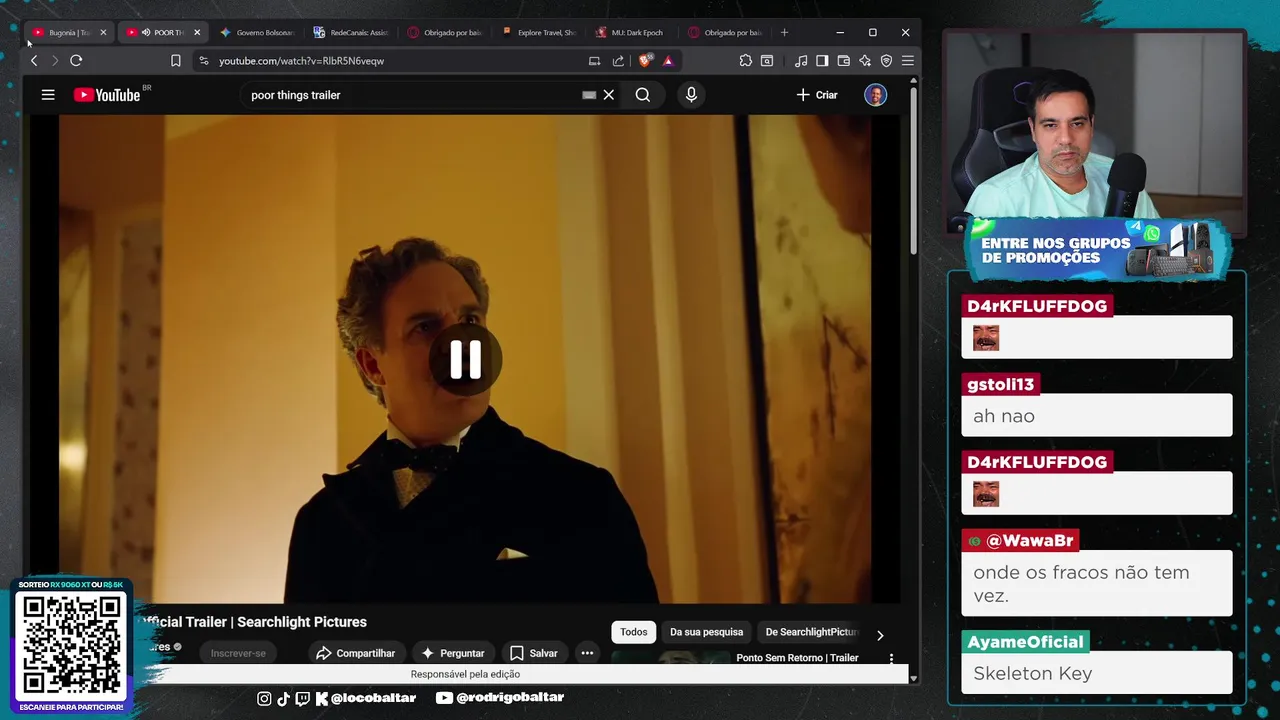Go back with the browser back arrow
The image size is (1280, 720).
tap(34, 61)
